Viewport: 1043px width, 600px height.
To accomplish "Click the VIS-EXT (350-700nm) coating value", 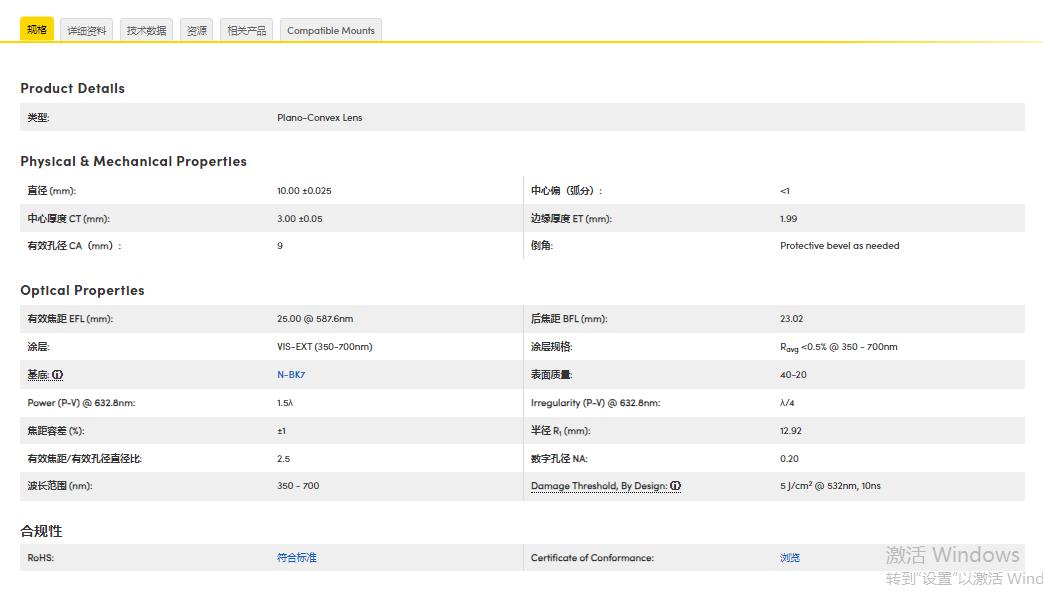I will [x=324, y=347].
